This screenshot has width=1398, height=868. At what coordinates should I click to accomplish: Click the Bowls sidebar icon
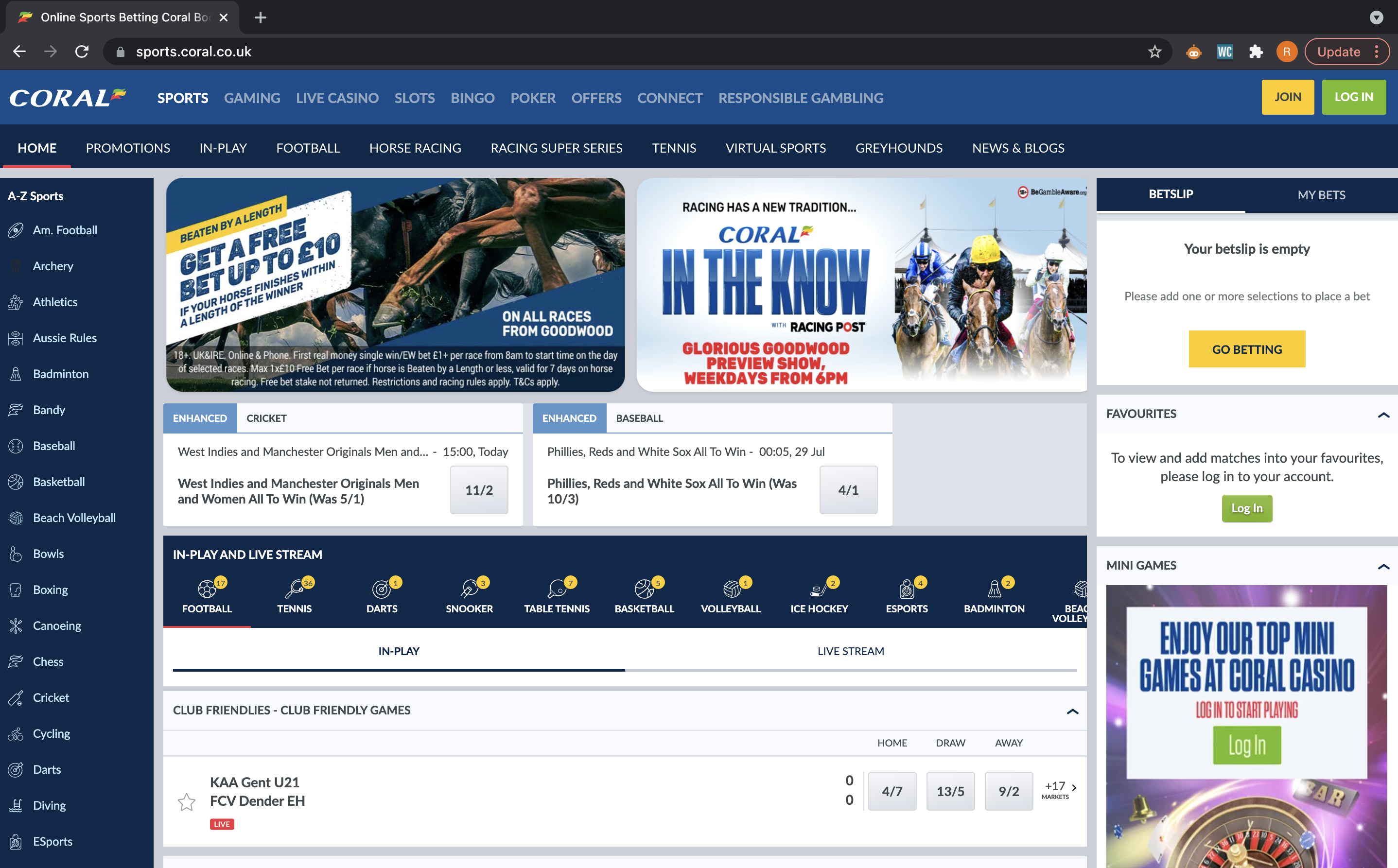pyautogui.click(x=16, y=554)
